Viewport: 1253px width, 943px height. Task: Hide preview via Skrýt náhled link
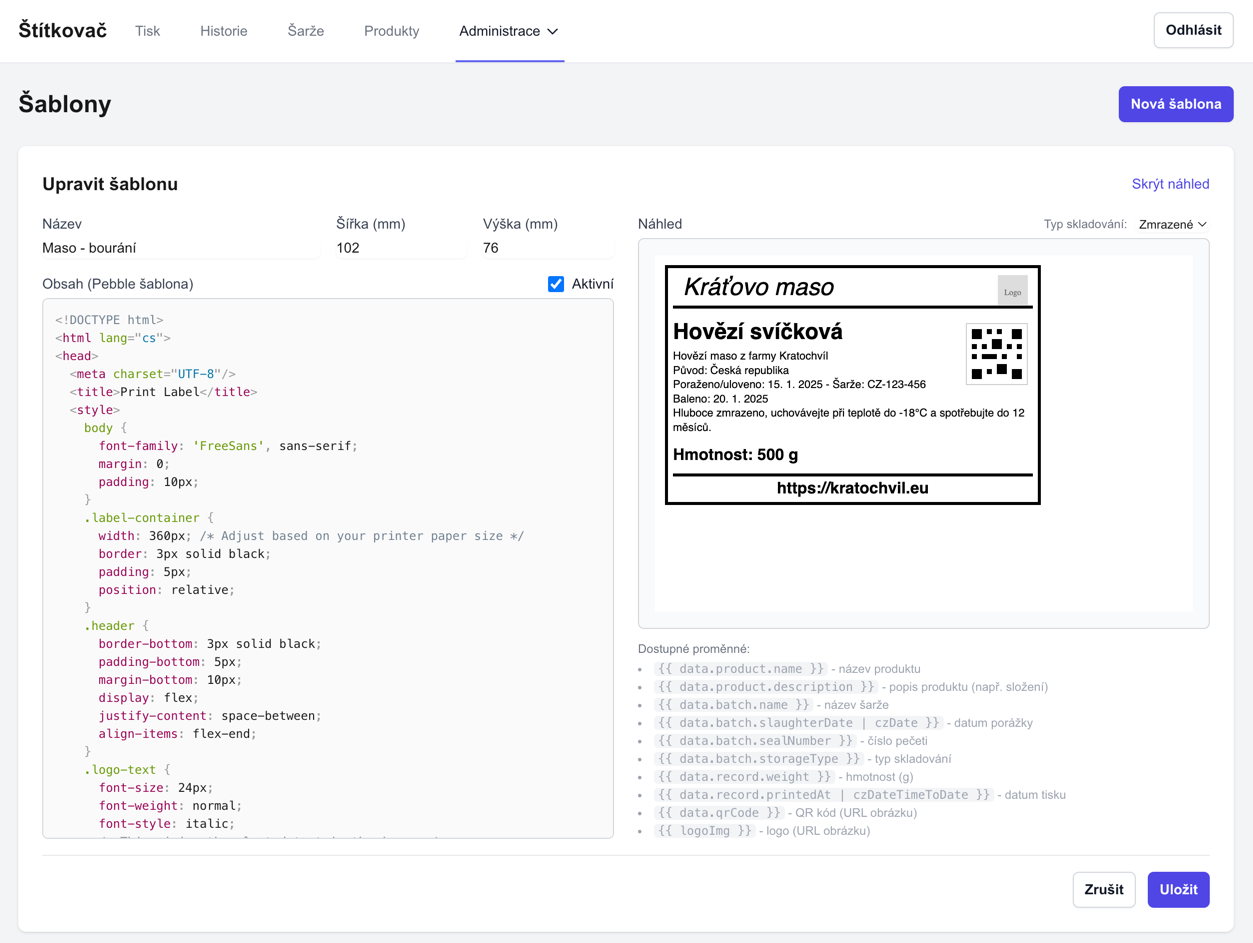(x=1170, y=184)
